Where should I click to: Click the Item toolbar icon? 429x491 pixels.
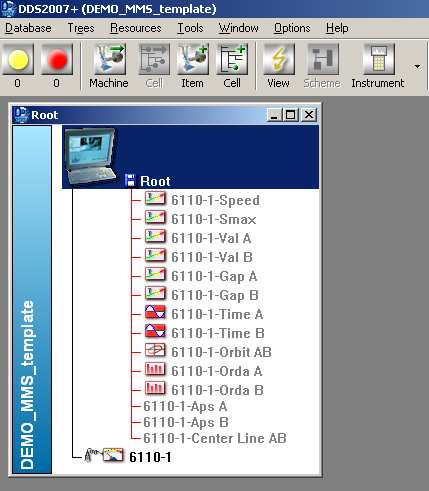(193, 59)
